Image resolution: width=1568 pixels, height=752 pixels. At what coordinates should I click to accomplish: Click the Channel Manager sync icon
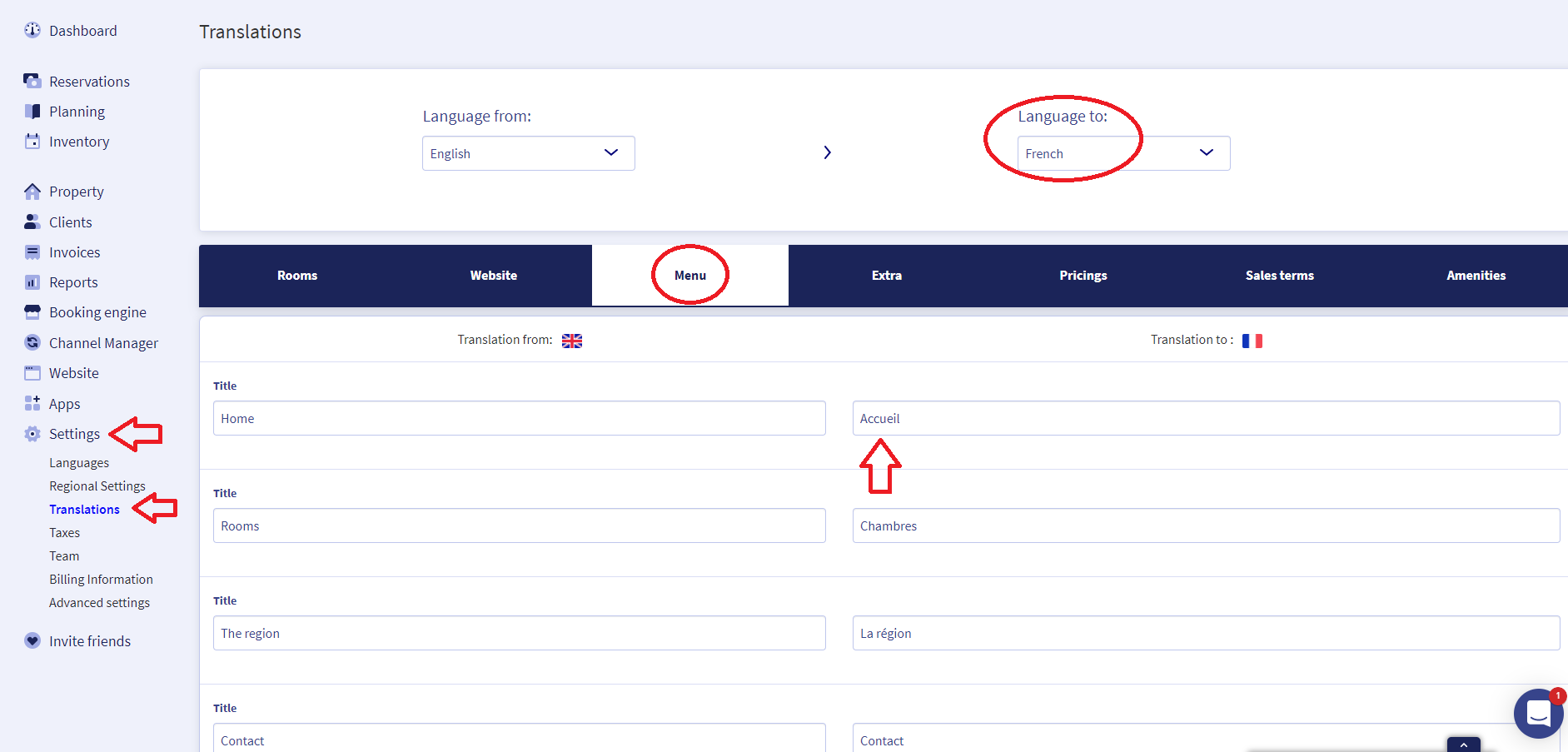(32, 342)
